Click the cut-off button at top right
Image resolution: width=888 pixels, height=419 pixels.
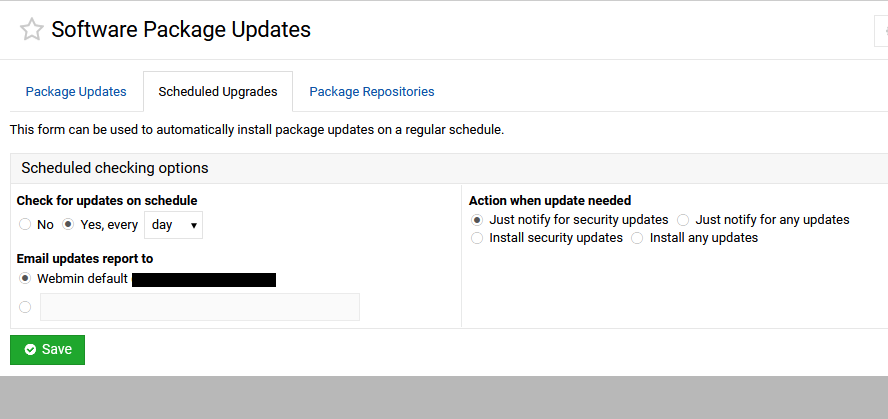(x=881, y=31)
